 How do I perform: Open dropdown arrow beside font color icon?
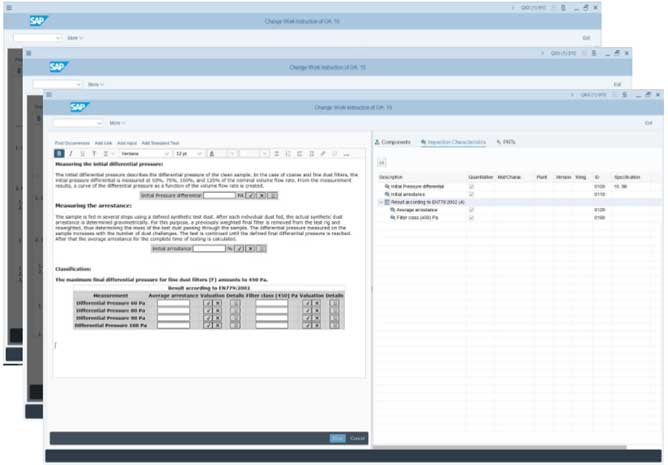pyautogui.click(x=232, y=153)
